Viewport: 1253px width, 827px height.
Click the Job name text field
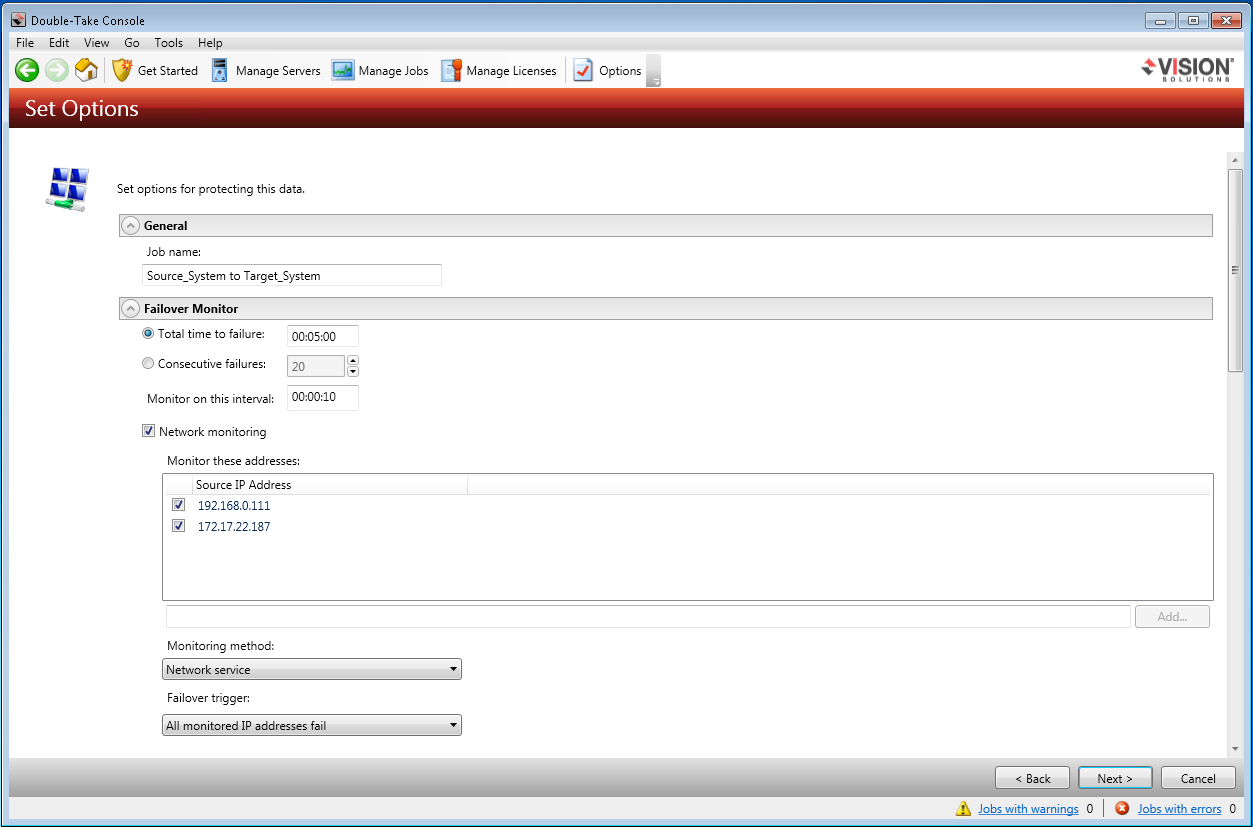292,276
